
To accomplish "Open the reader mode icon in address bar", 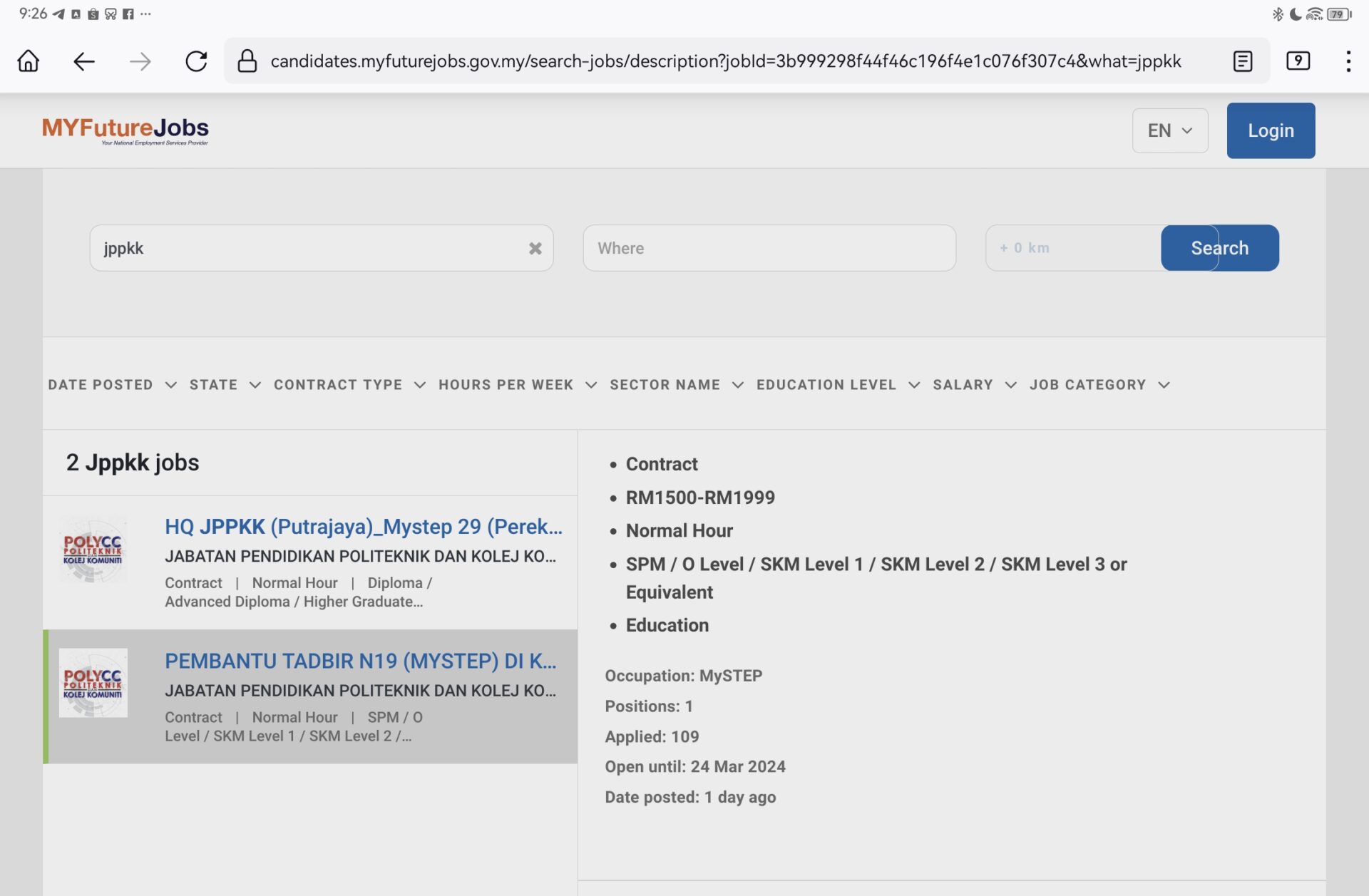I will coord(1243,61).
